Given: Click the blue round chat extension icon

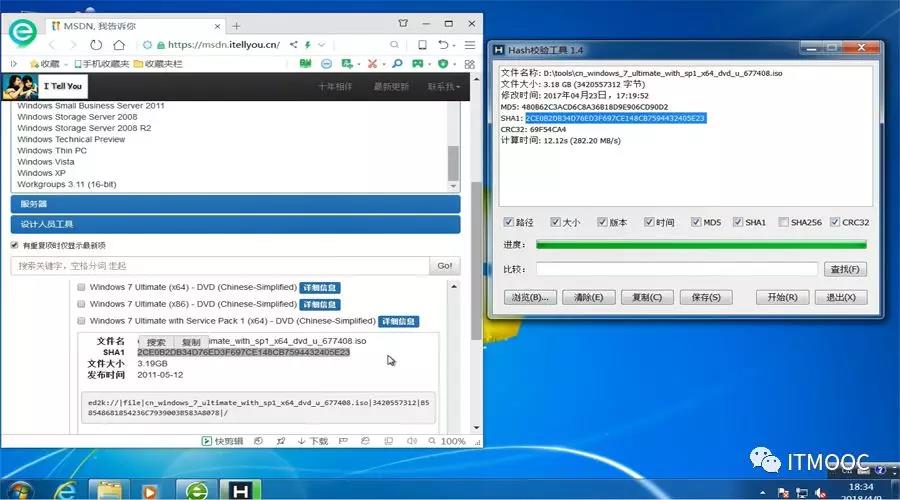Looking at the screenshot, I should pyautogui.click(x=327, y=64).
